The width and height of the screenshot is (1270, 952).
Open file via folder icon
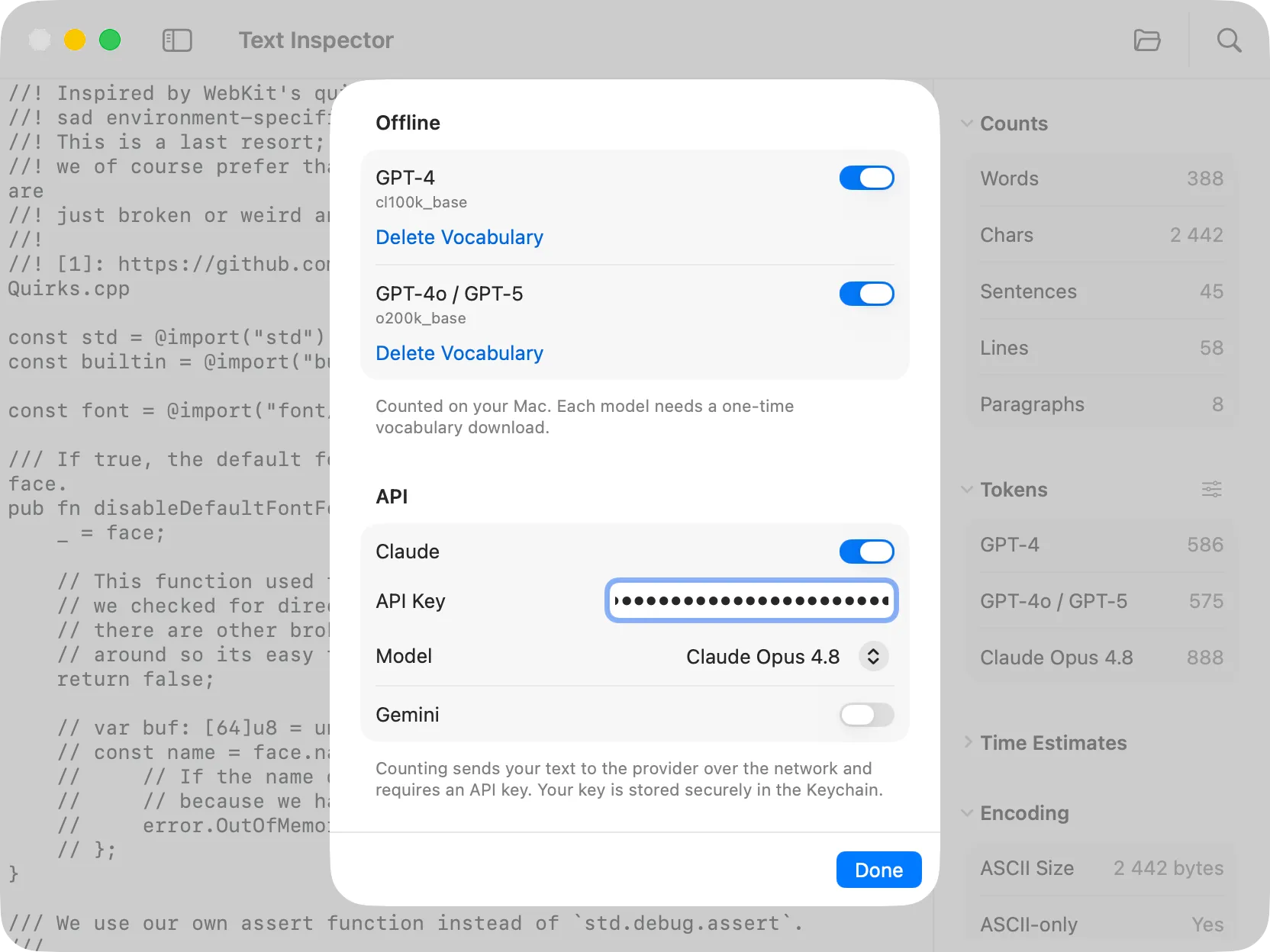[x=1147, y=40]
